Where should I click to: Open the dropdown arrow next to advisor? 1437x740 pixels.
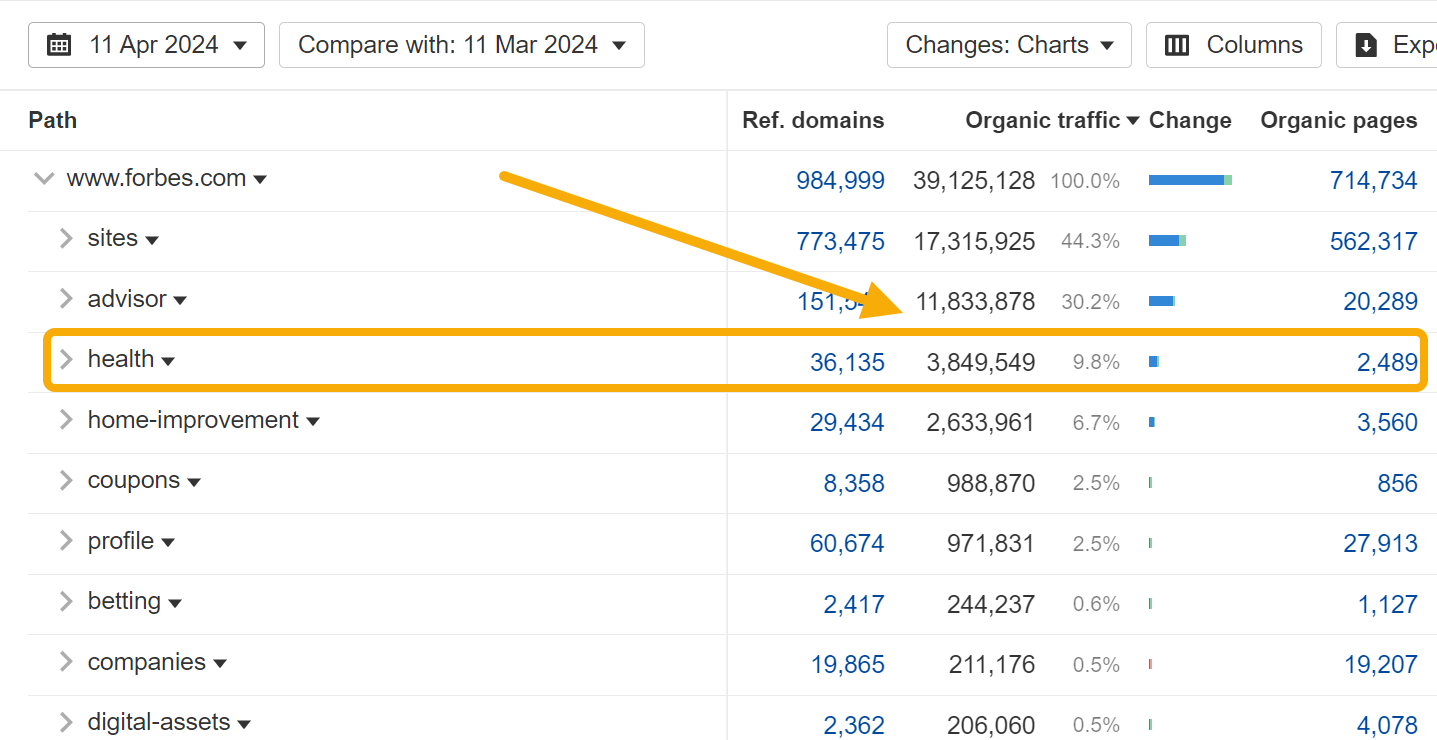click(181, 299)
